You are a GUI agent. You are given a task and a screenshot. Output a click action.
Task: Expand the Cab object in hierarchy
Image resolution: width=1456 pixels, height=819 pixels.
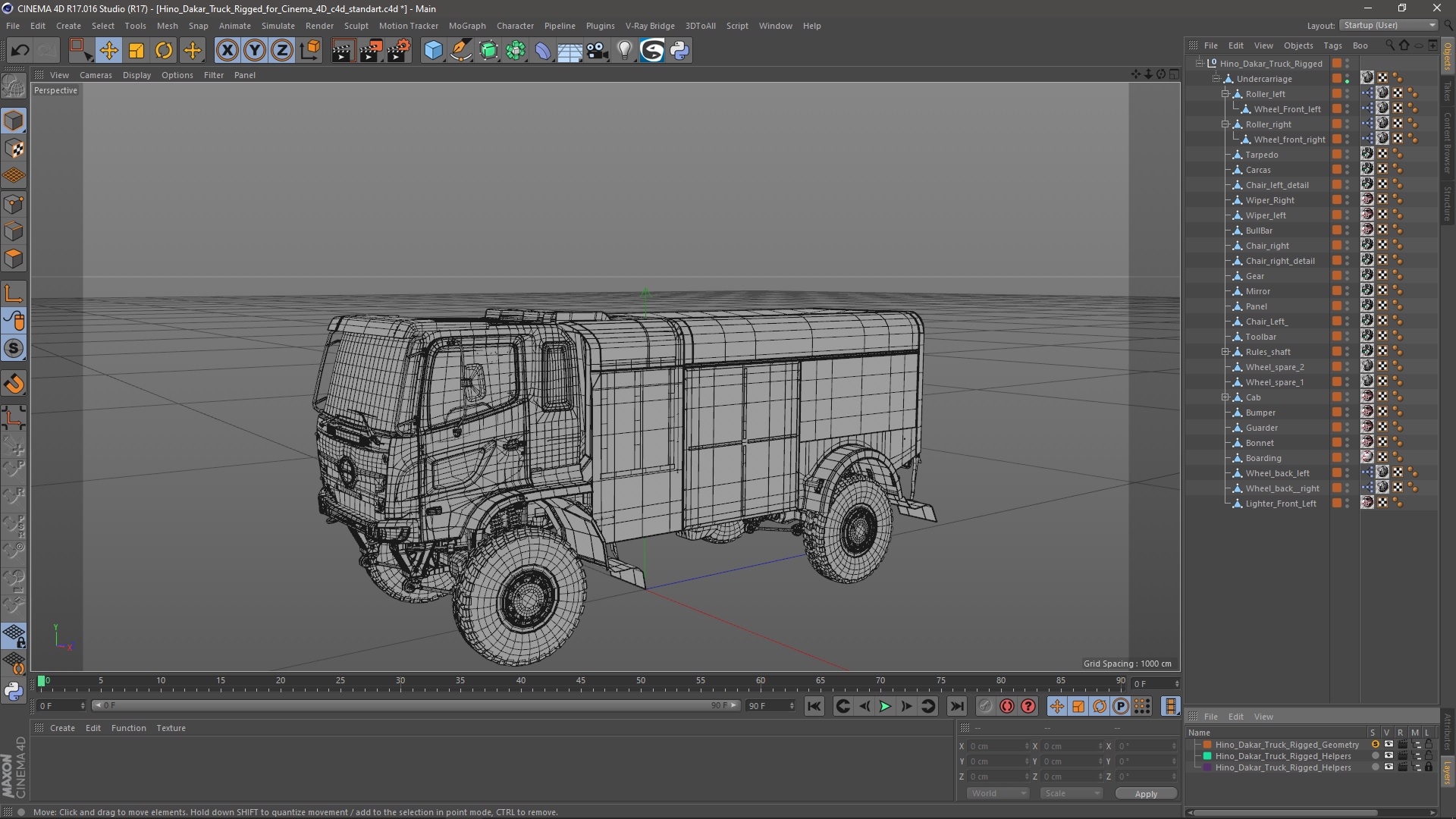coord(1225,397)
